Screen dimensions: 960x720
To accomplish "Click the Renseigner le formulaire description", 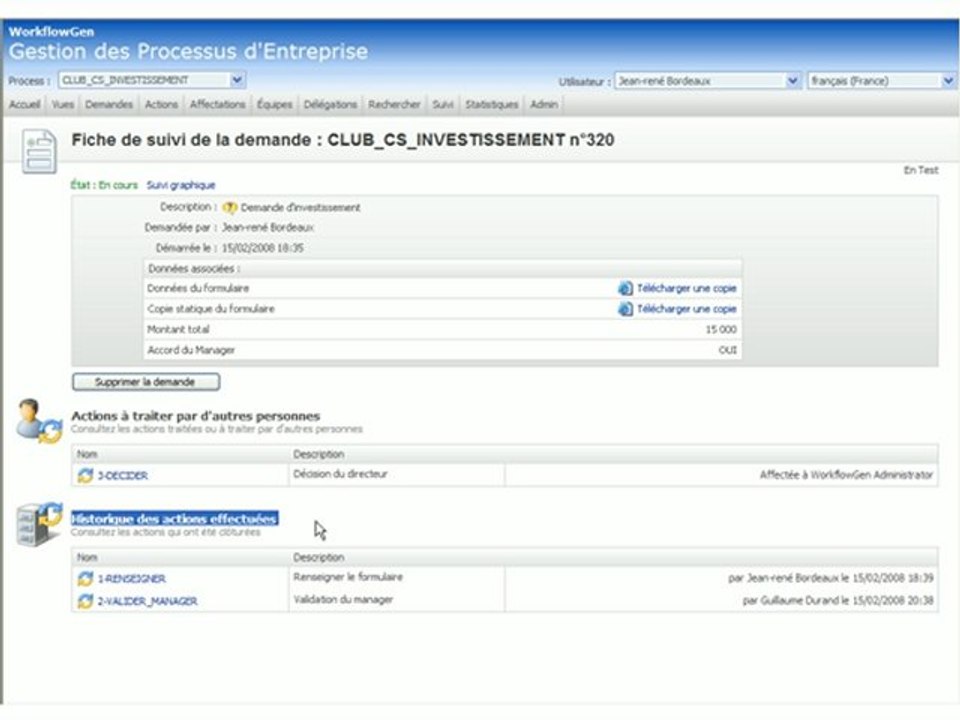I will (348, 577).
